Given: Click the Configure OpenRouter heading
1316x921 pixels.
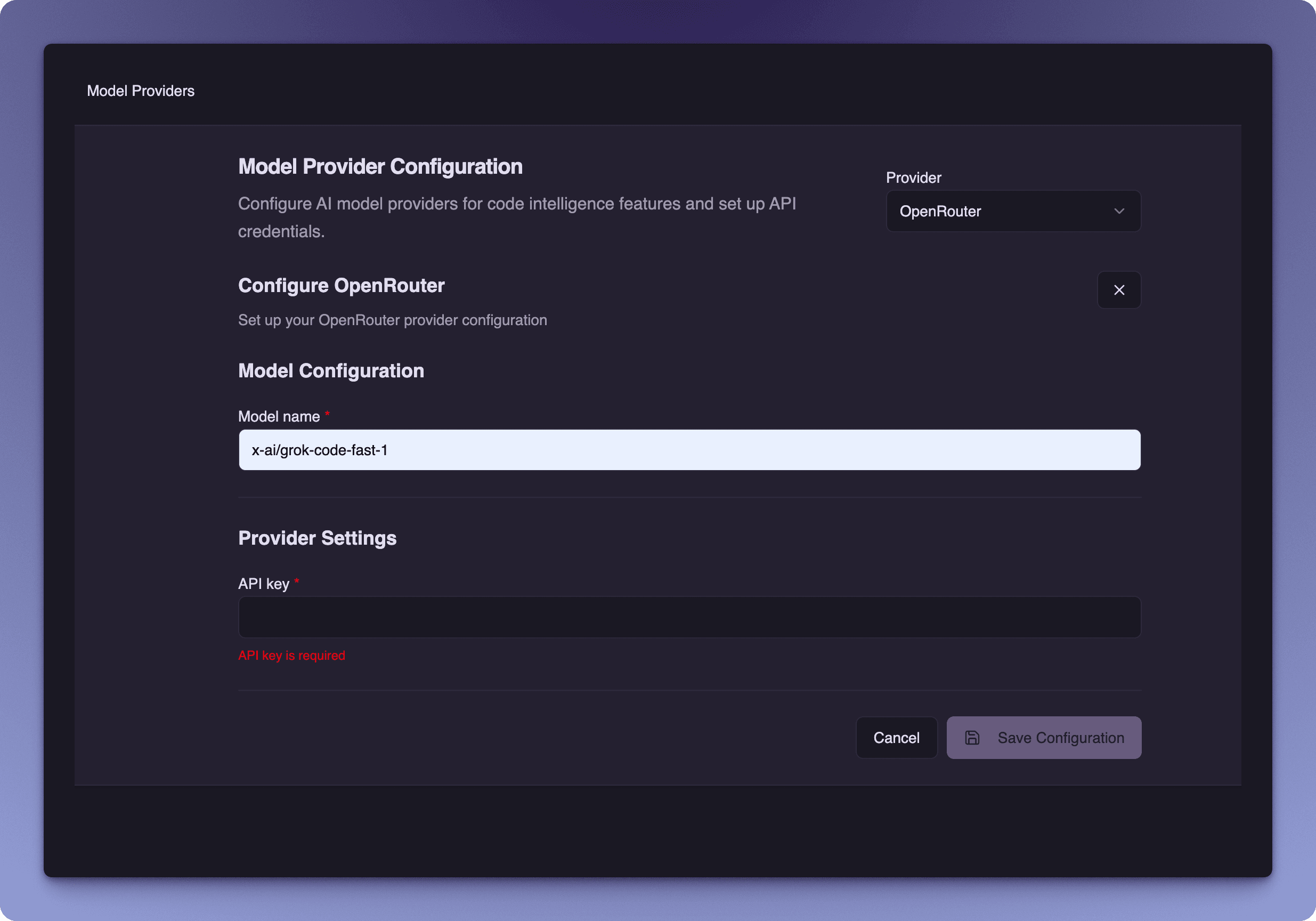Looking at the screenshot, I should [341, 286].
